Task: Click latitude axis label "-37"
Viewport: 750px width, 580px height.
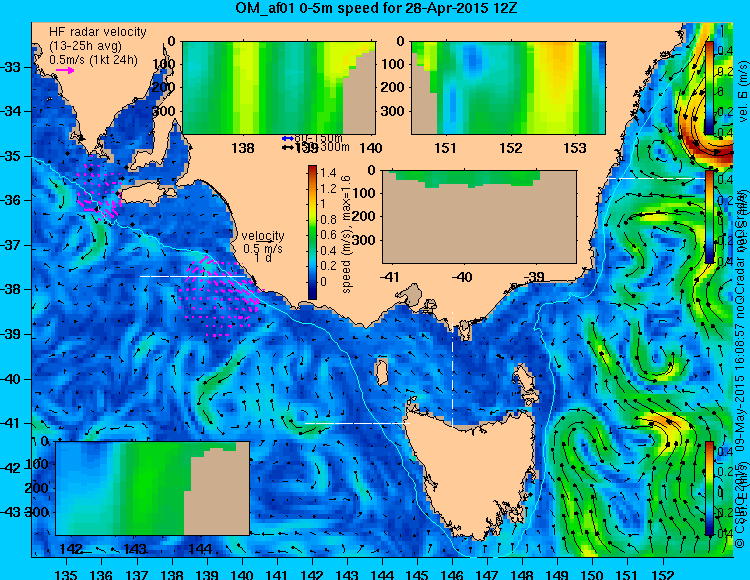Action: [x=11, y=245]
